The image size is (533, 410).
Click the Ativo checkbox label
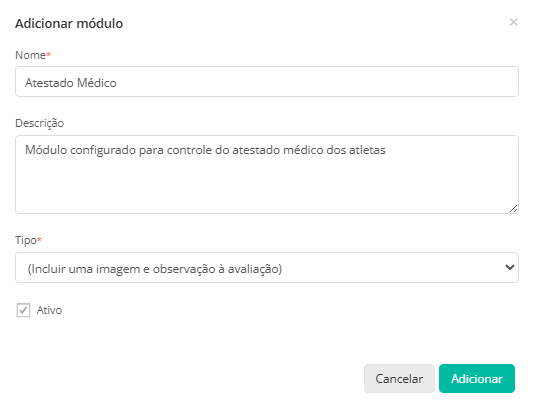(x=49, y=310)
